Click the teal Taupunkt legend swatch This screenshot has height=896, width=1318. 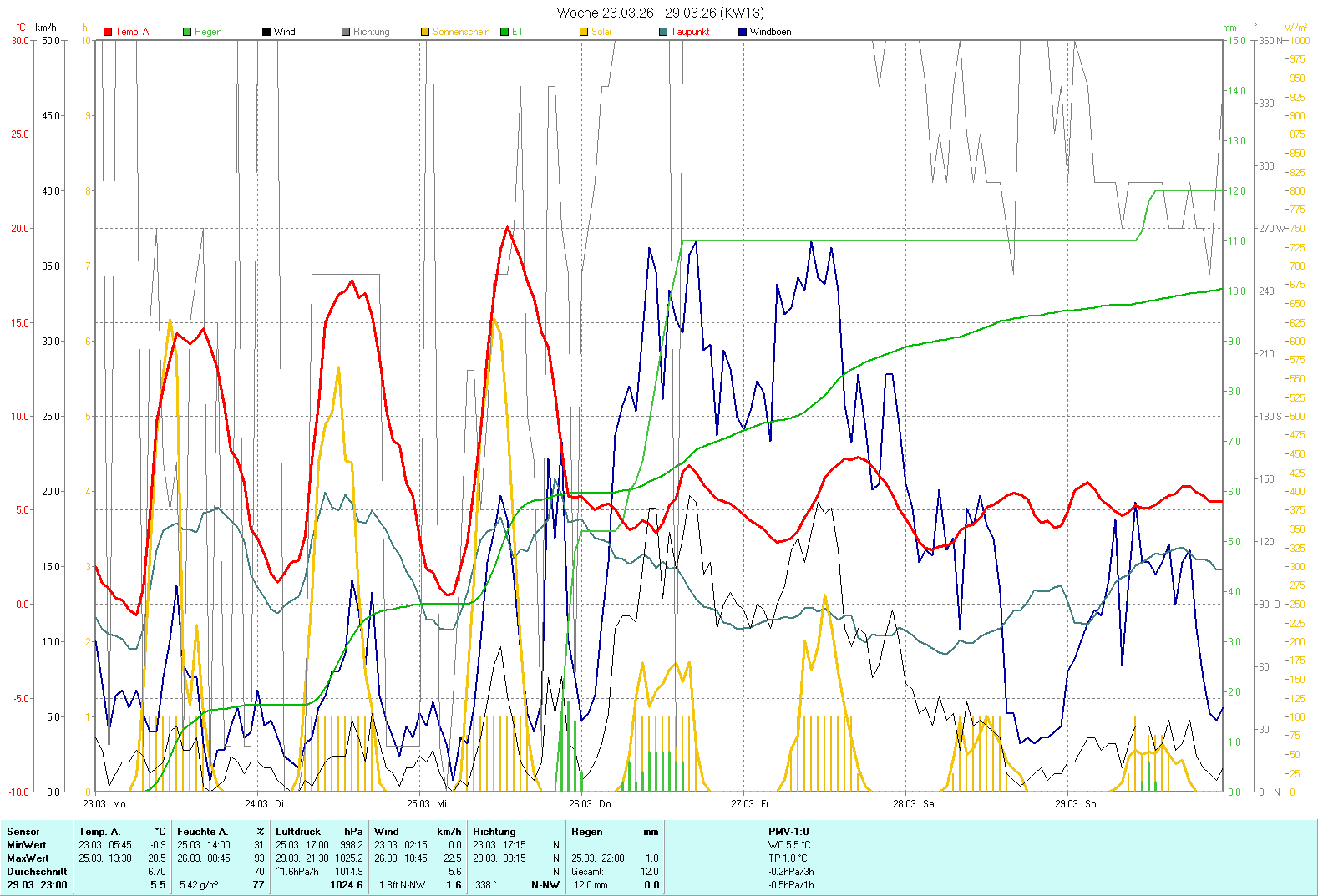coord(663,32)
